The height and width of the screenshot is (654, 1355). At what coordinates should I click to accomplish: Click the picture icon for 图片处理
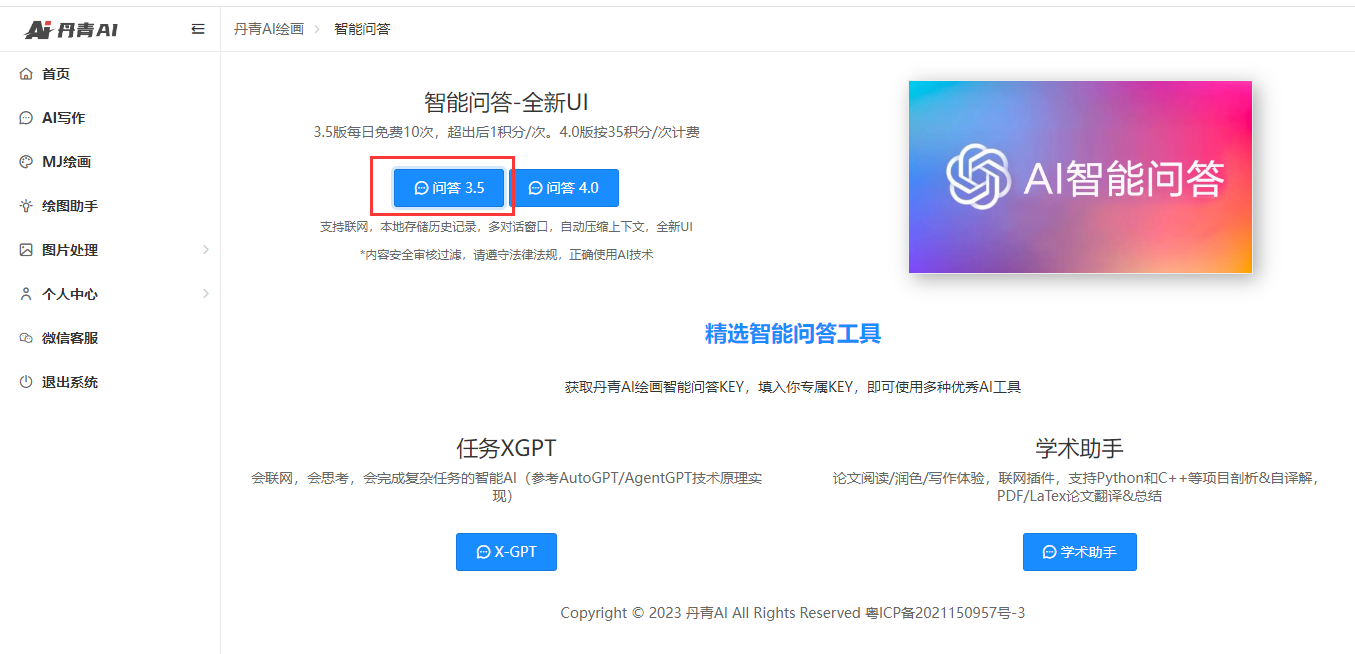pos(26,250)
